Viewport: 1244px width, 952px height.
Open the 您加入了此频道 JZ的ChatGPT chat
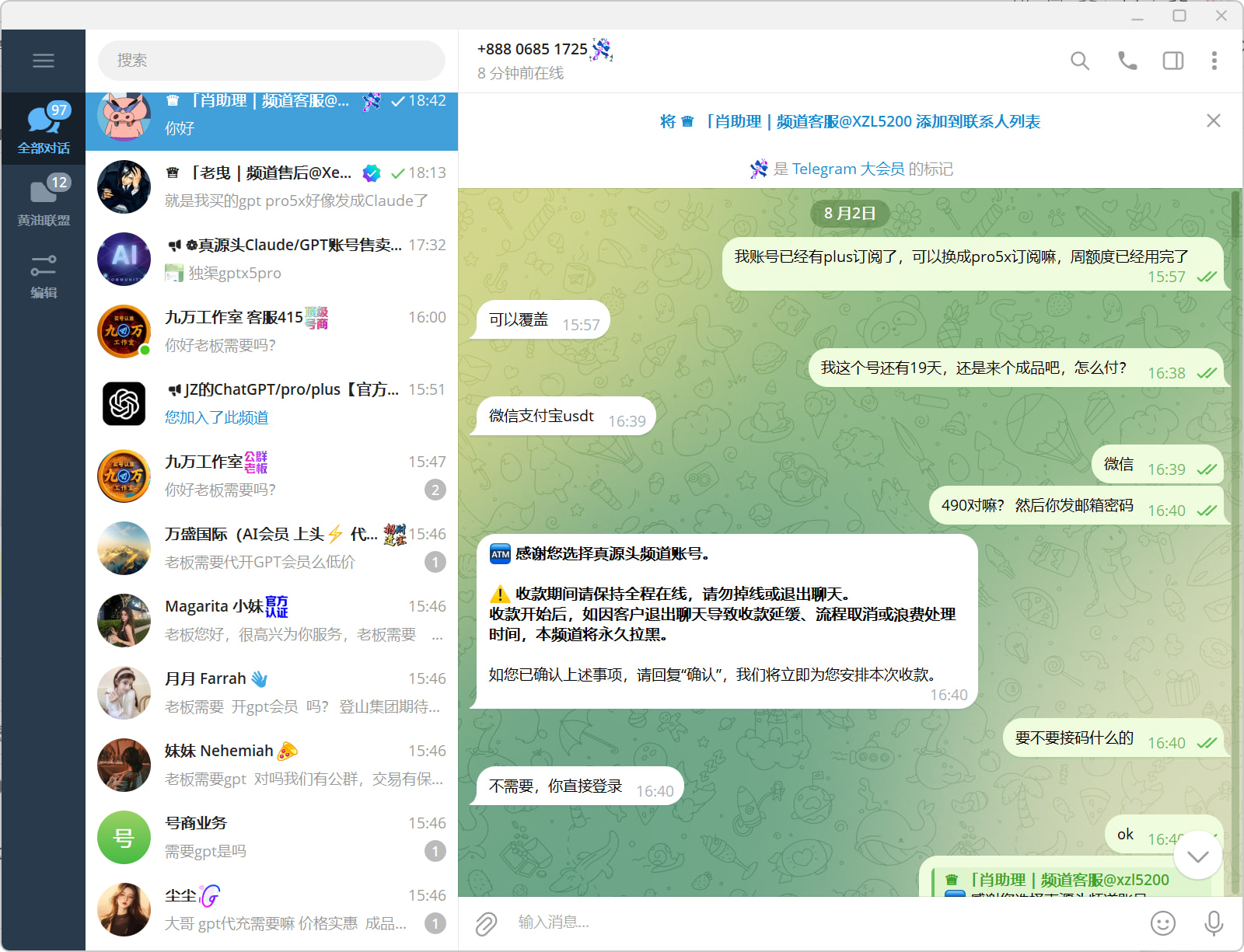tap(271, 403)
